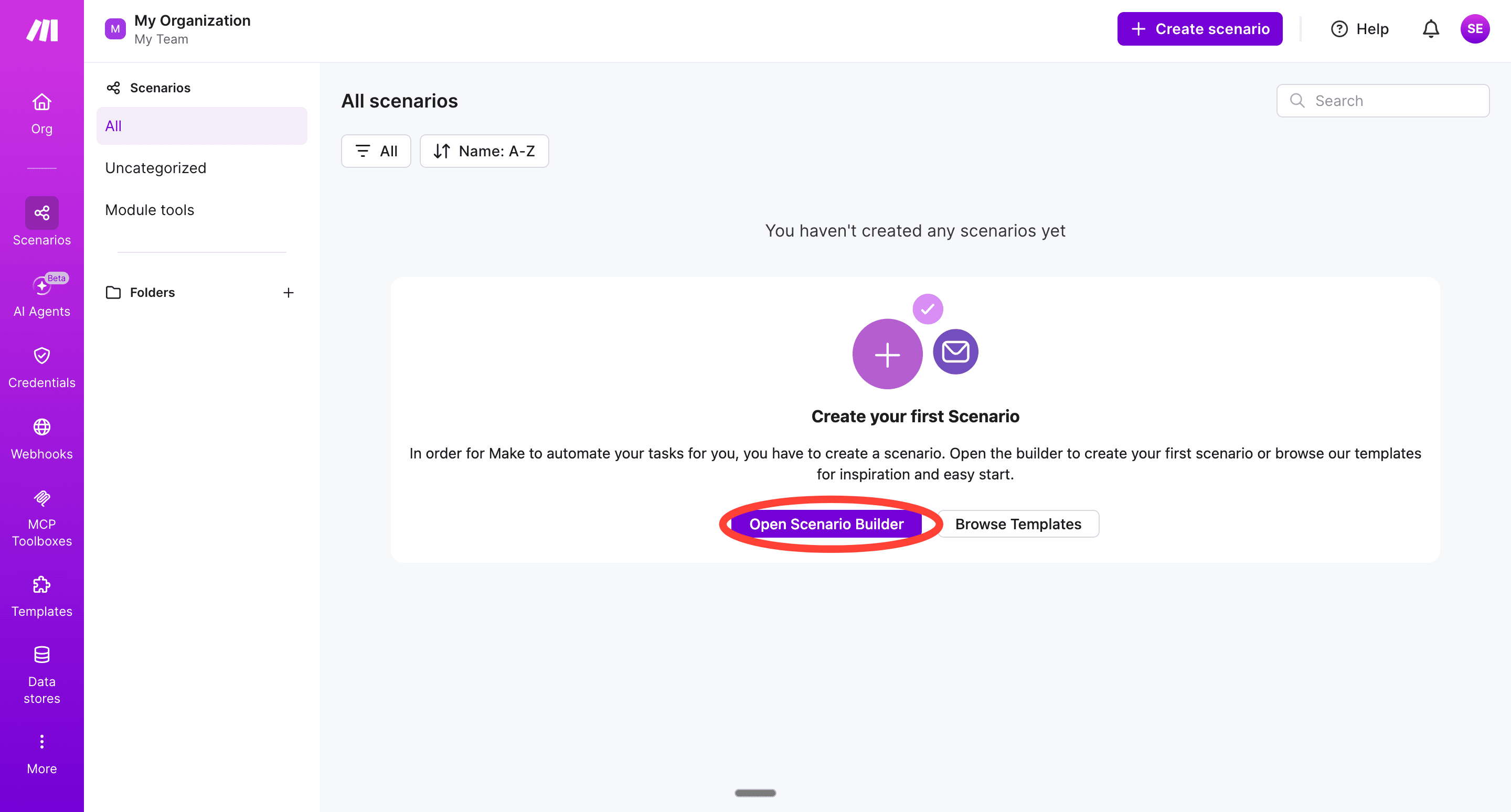This screenshot has width=1511, height=812.
Task: Open the Org home icon
Action: [41, 113]
